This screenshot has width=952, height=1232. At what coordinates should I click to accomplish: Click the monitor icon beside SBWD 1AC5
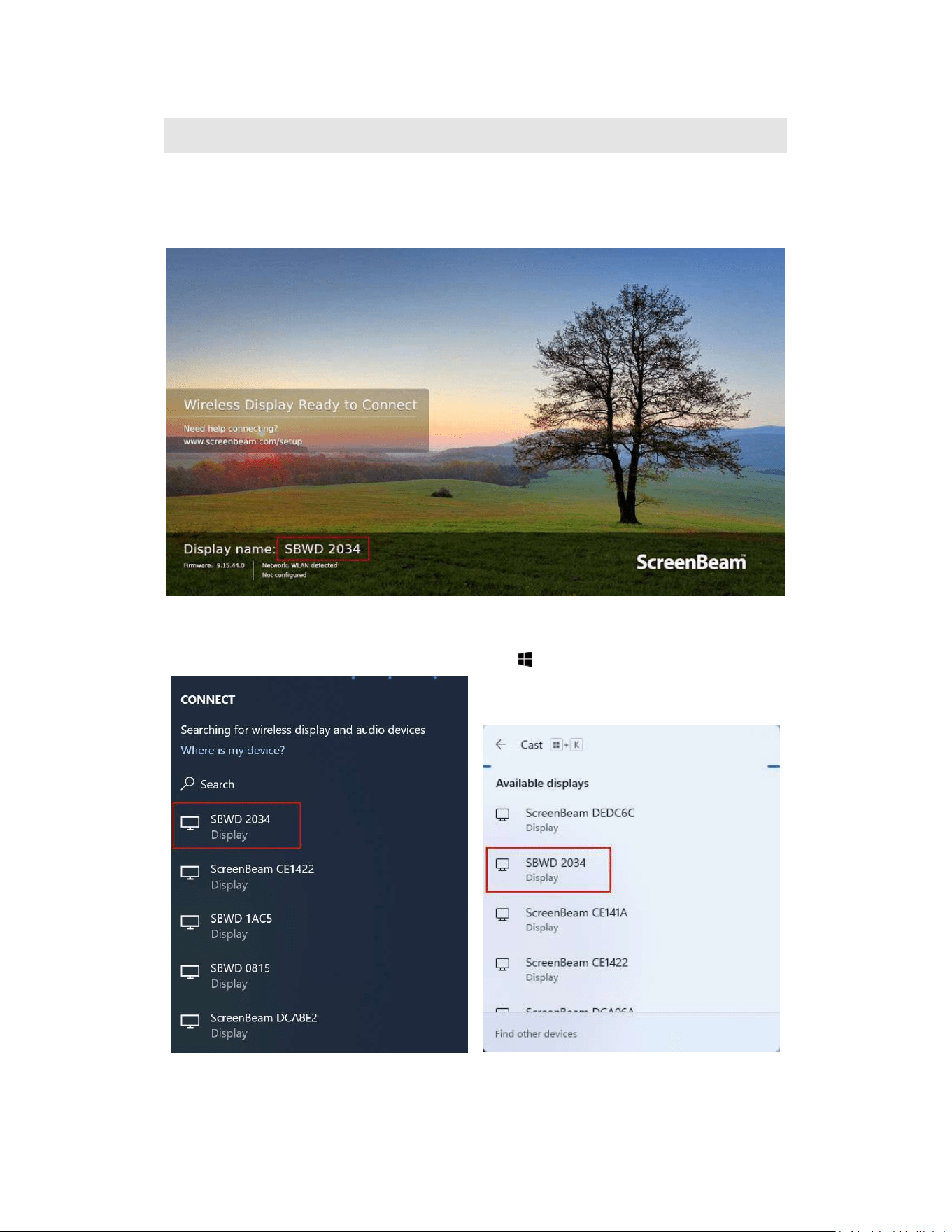click(x=190, y=923)
